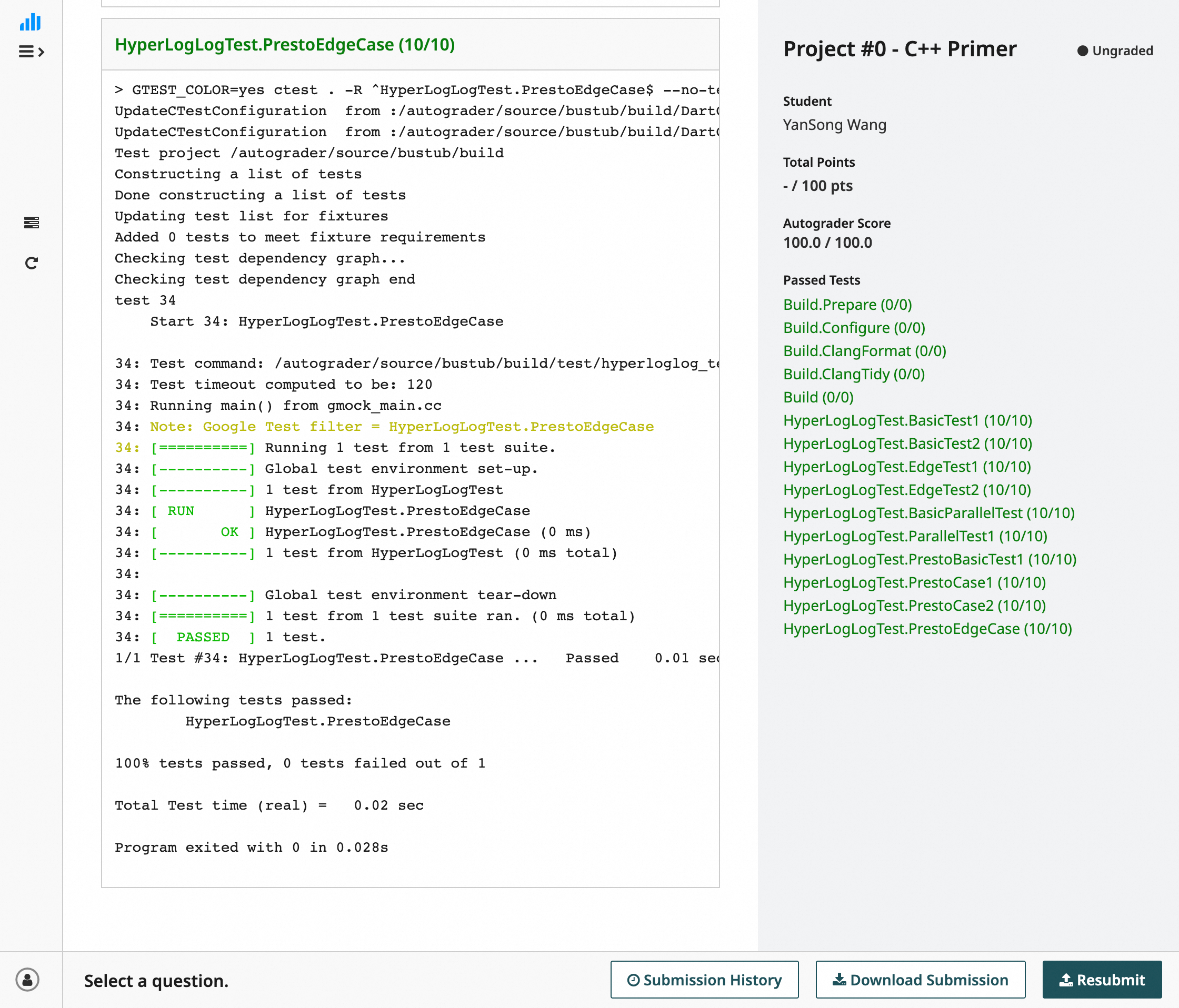The width and height of the screenshot is (1179, 1008).
Task: Click the Ungraded status indicator
Action: pos(1115,51)
